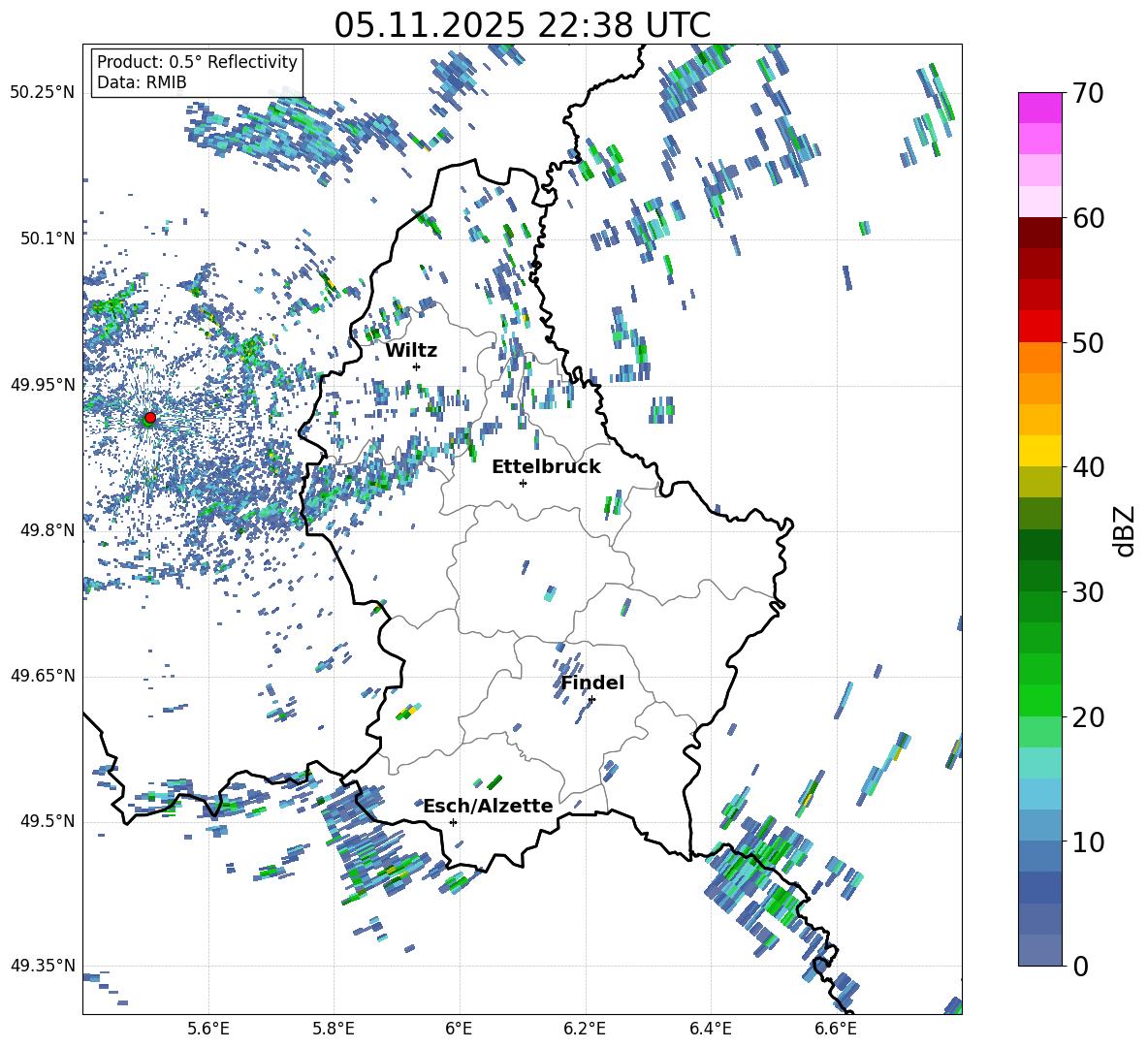Click the 6.2°E longitude label
The height and width of the screenshot is (1048, 1148).
click(x=585, y=1029)
